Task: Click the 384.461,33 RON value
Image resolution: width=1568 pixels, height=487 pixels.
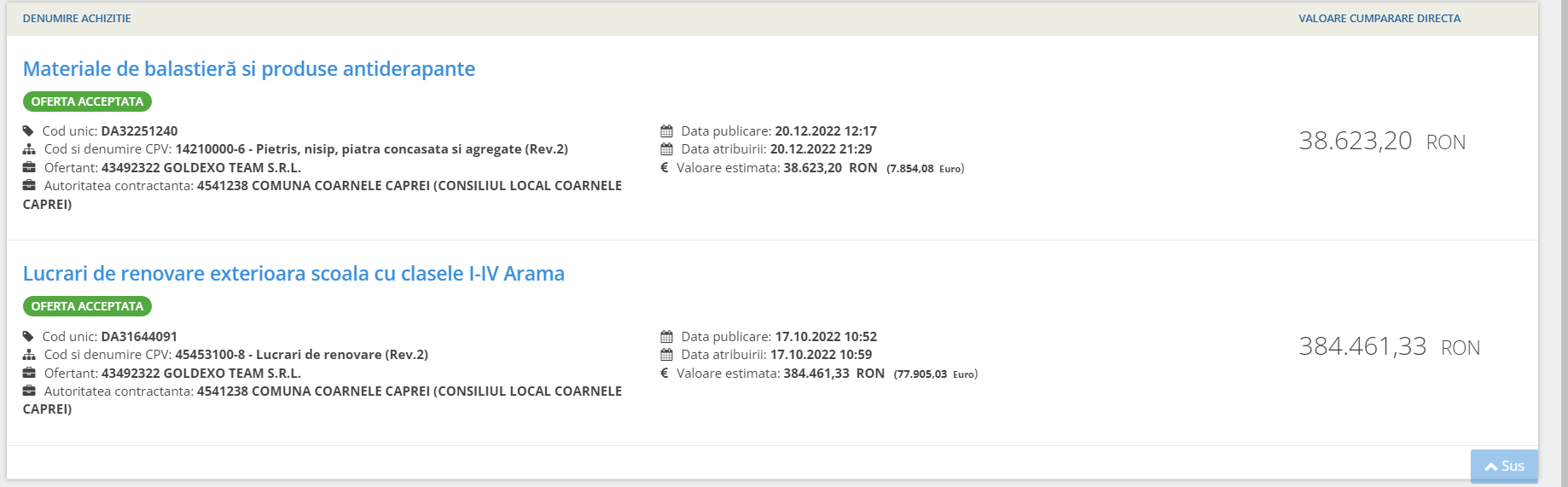Action: point(1389,346)
